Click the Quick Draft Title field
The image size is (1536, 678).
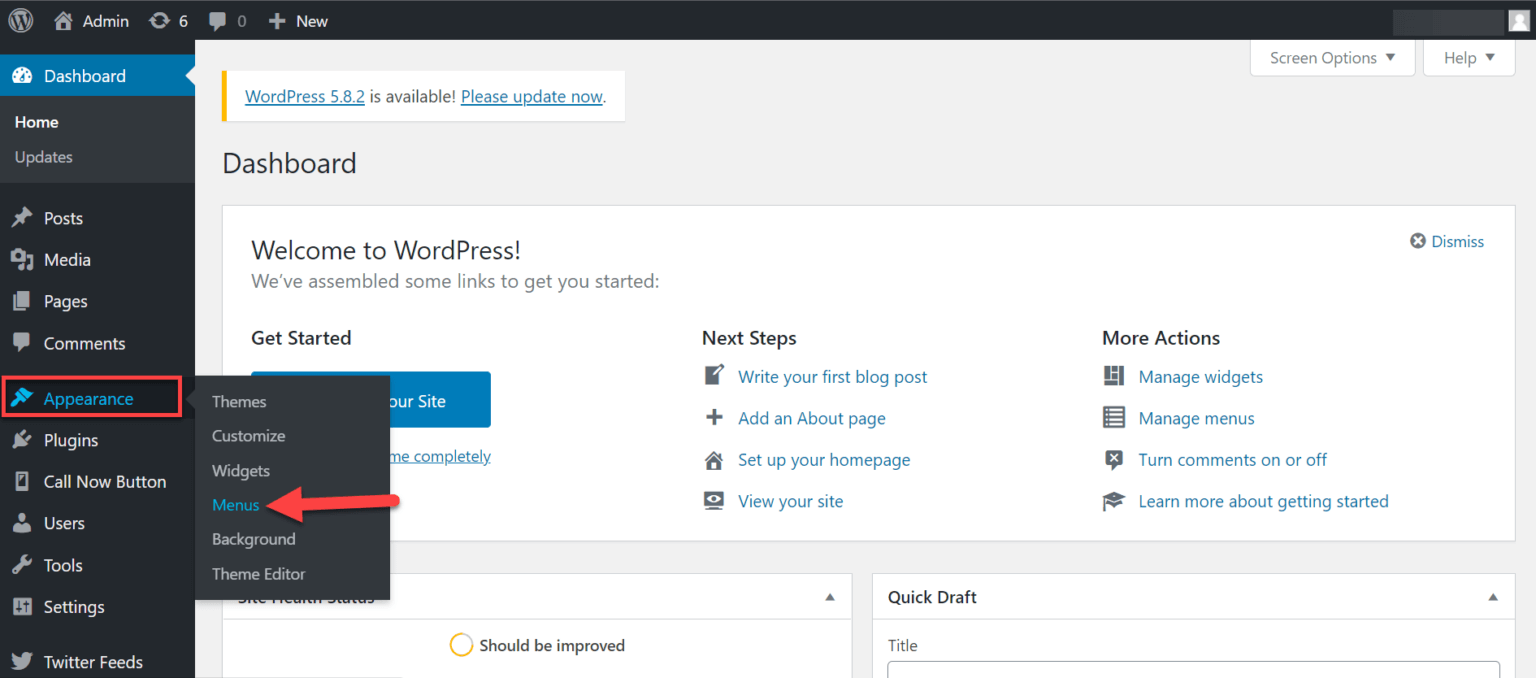(x=1194, y=670)
